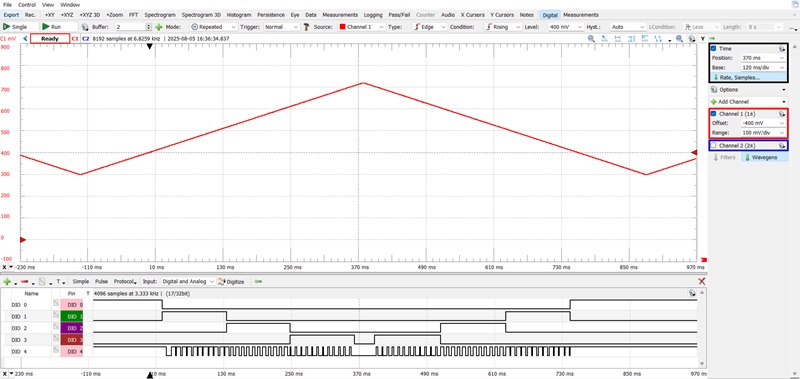Open the View menu
Screen dimensions: 800x379
pos(48,5)
